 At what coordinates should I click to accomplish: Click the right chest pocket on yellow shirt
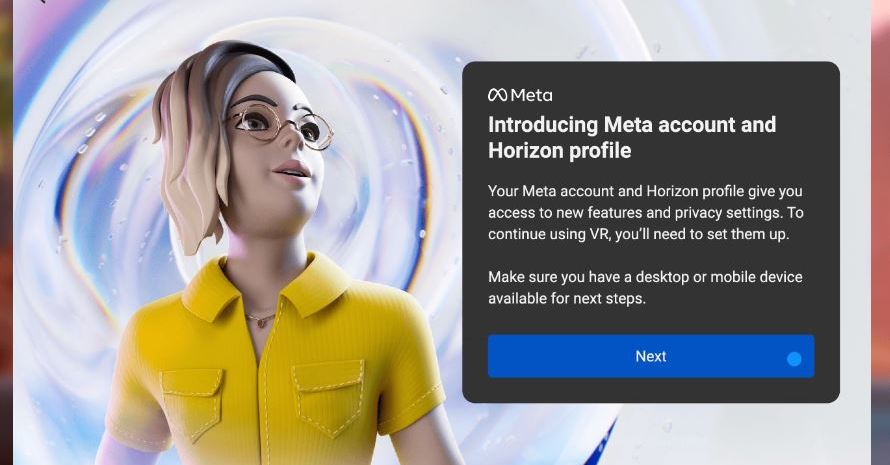click(328, 397)
